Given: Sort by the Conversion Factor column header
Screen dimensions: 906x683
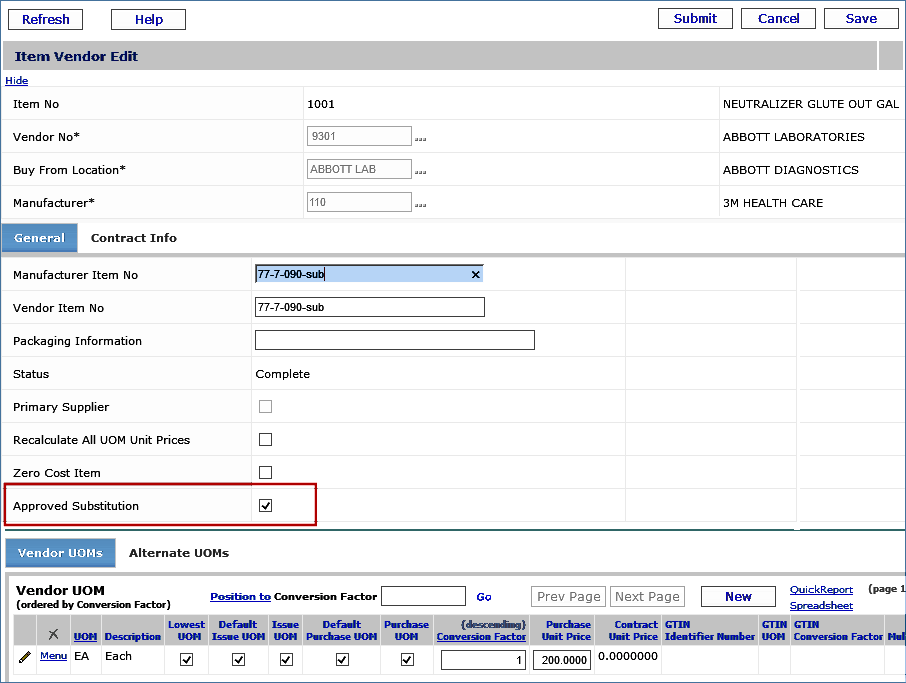Looking at the screenshot, I should pyautogui.click(x=481, y=636).
